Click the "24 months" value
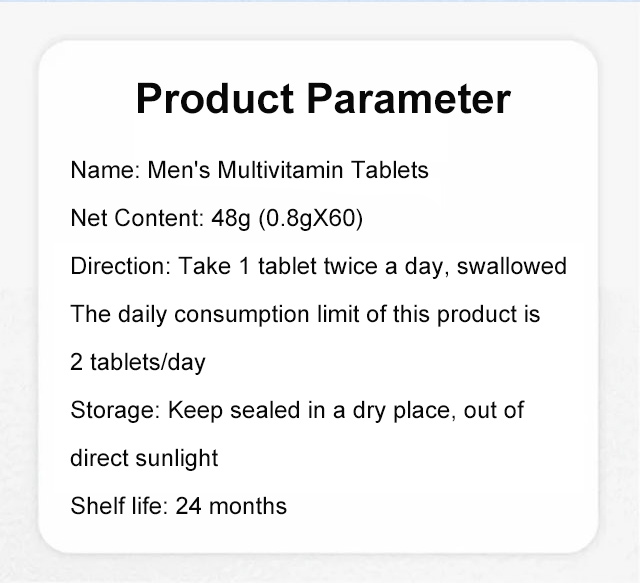The width and height of the screenshot is (640, 586). click(231, 506)
